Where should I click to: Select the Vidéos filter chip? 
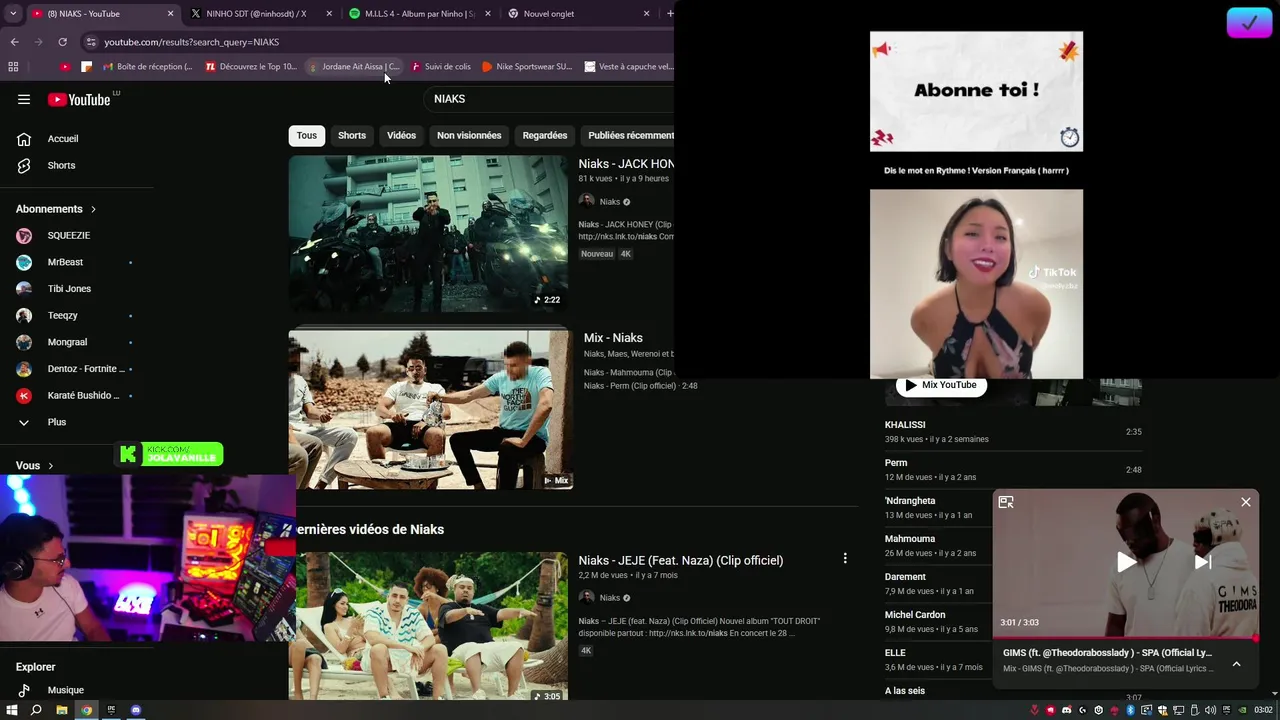[401, 136]
